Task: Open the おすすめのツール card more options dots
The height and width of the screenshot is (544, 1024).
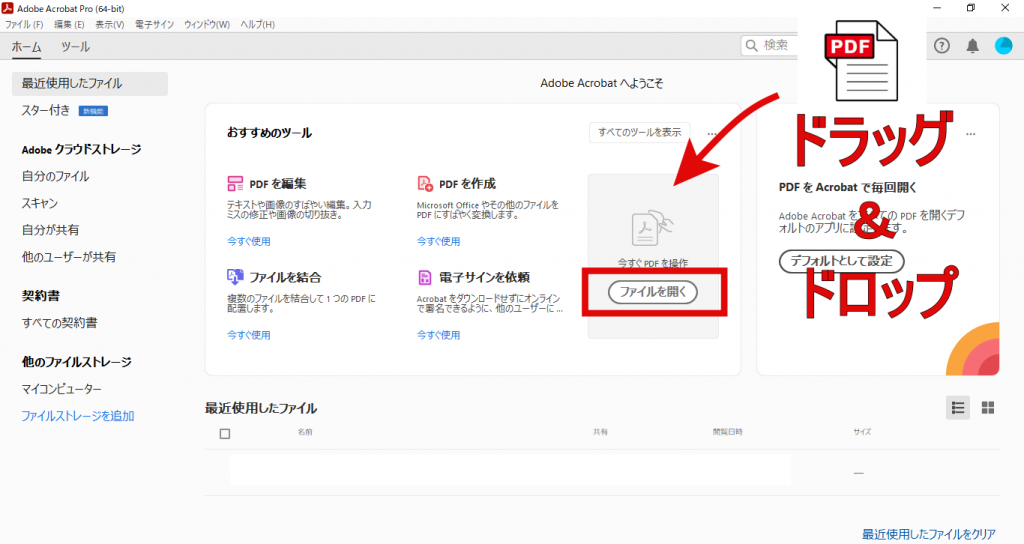Action: pyautogui.click(x=712, y=133)
